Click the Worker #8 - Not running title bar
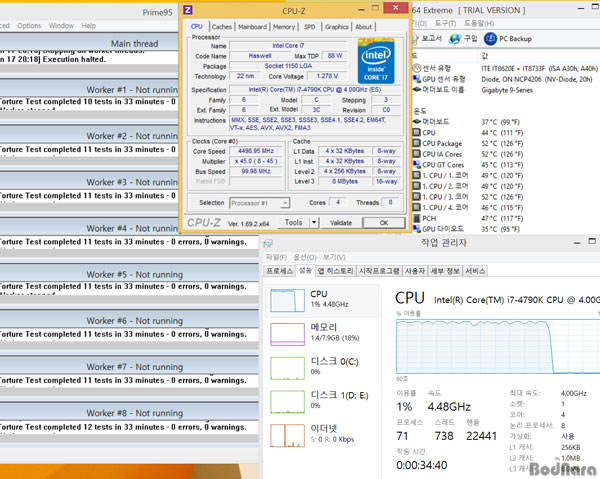This screenshot has width=600, height=479. (x=129, y=413)
